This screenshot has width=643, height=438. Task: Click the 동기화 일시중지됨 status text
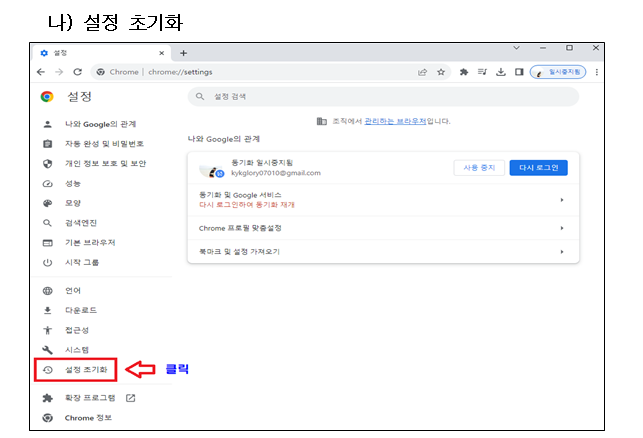(262, 163)
